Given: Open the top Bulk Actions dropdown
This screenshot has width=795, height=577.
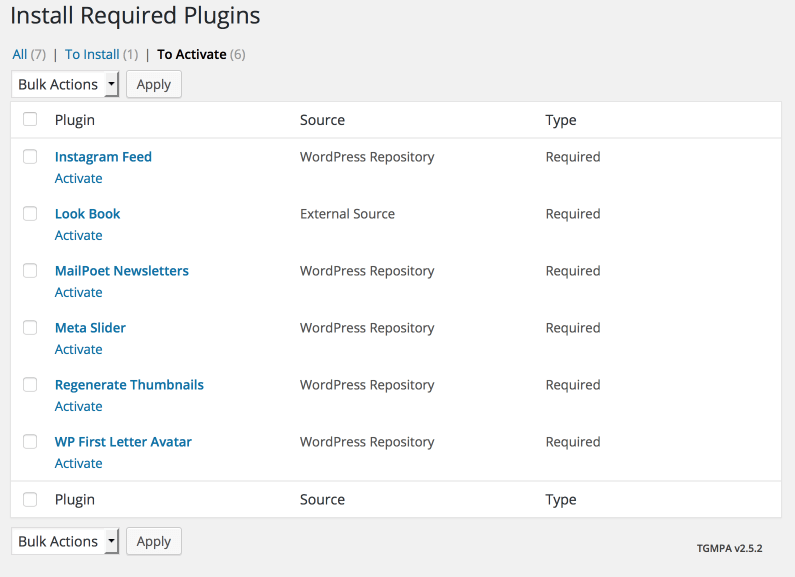Looking at the screenshot, I should coord(65,84).
